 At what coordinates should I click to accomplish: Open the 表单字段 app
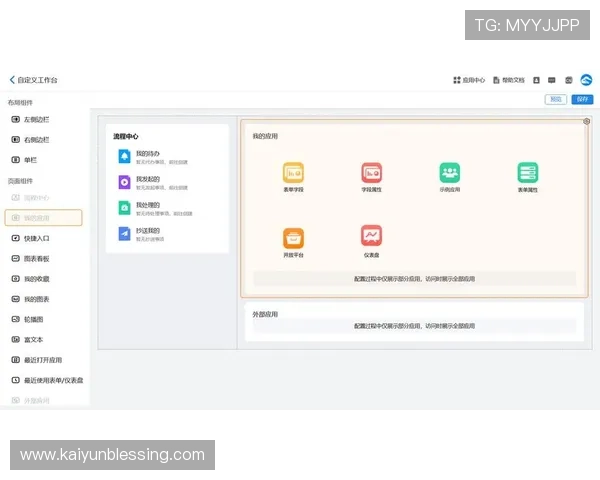pos(293,177)
